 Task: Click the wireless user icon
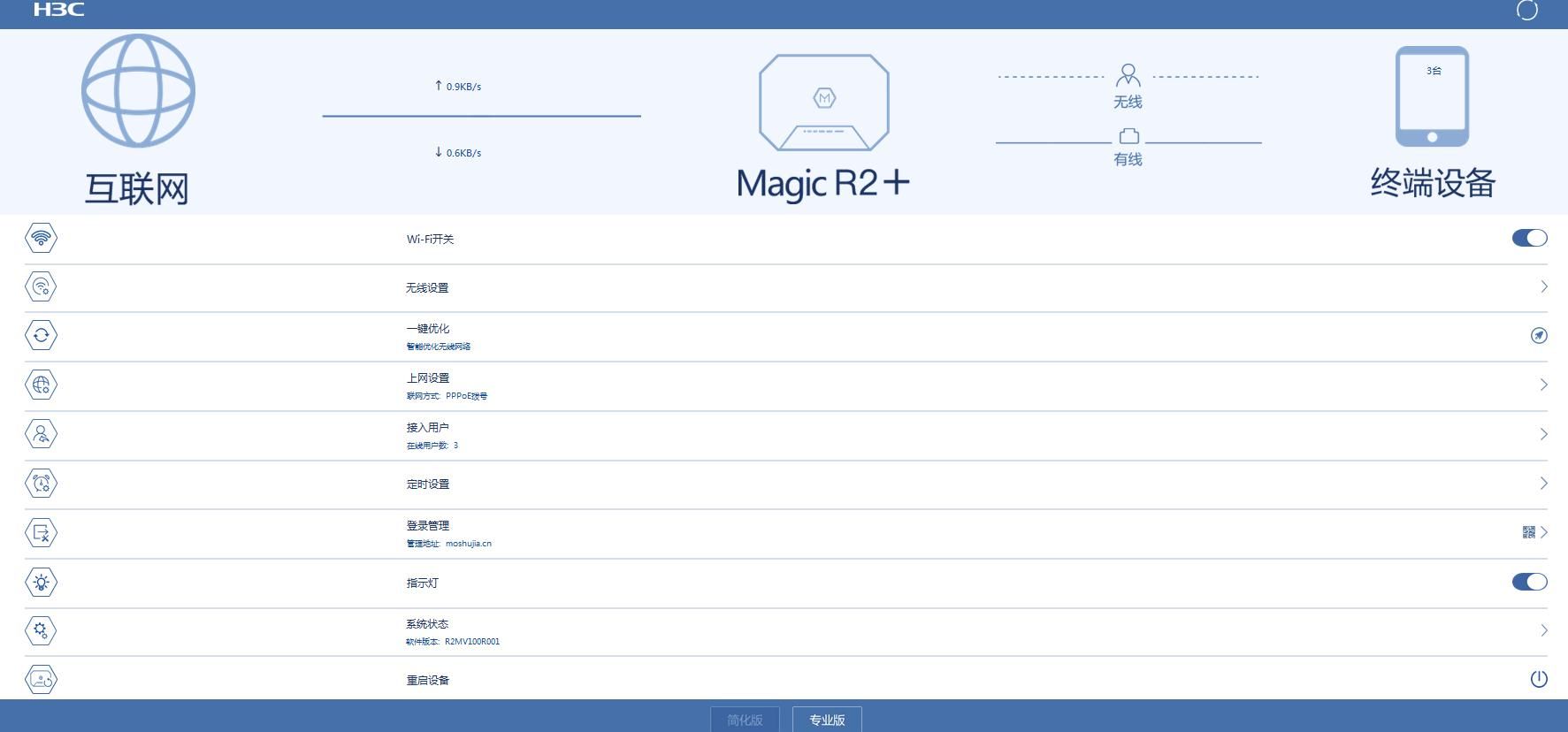coord(1128,74)
